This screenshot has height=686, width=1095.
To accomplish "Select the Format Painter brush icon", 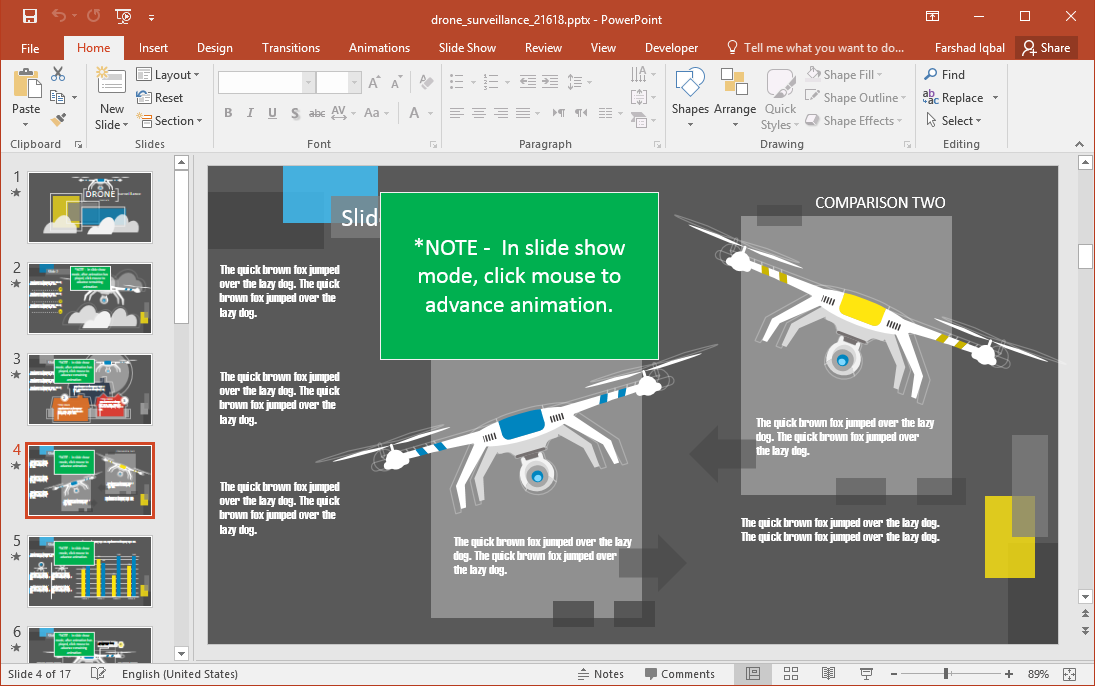I will pyautogui.click(x=58, y=120).
